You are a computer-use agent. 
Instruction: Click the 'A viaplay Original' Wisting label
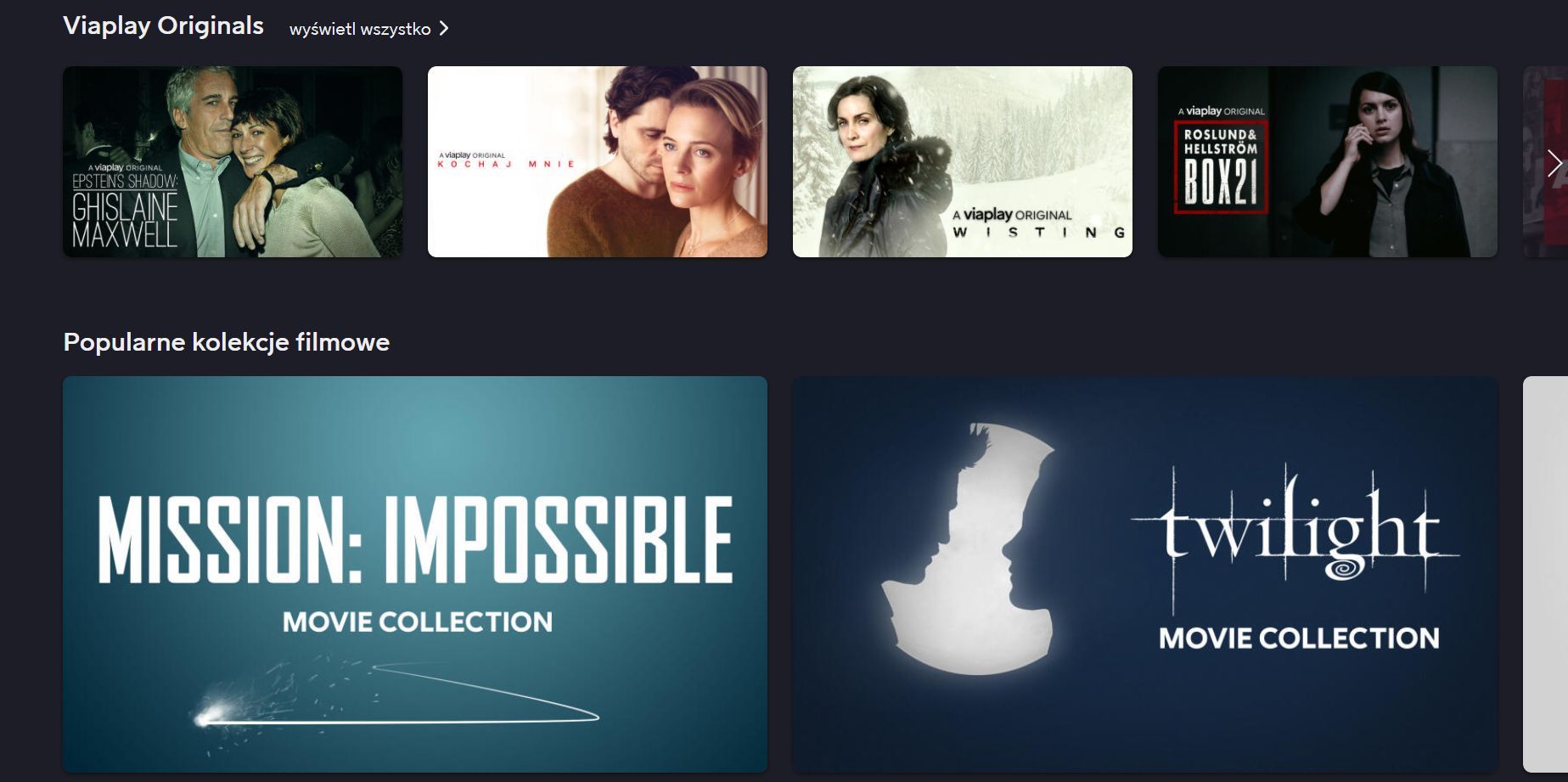tap(1012, 215)
